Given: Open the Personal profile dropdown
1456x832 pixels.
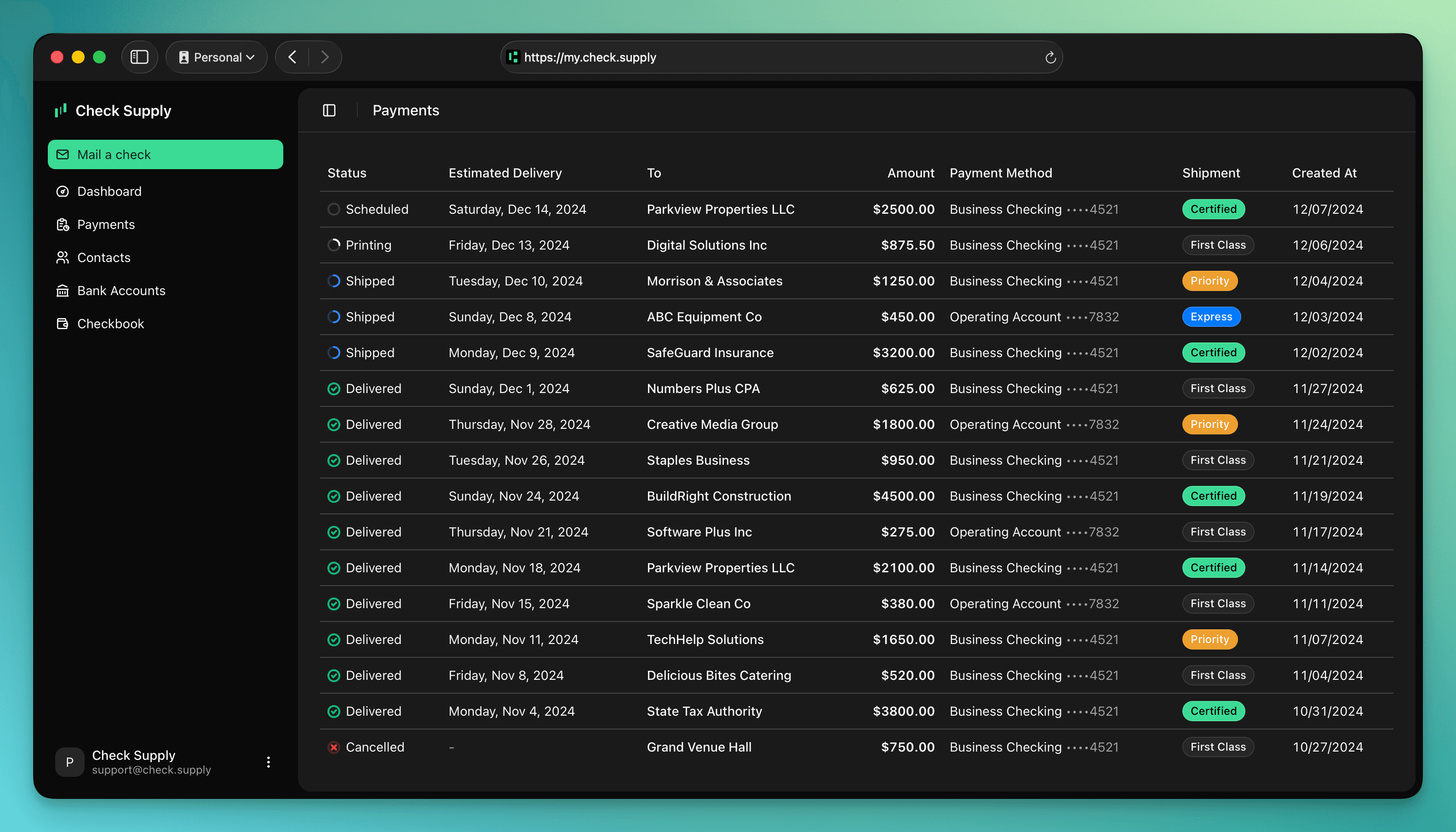Looking at the screenshot, I should [x=216, y=57].
